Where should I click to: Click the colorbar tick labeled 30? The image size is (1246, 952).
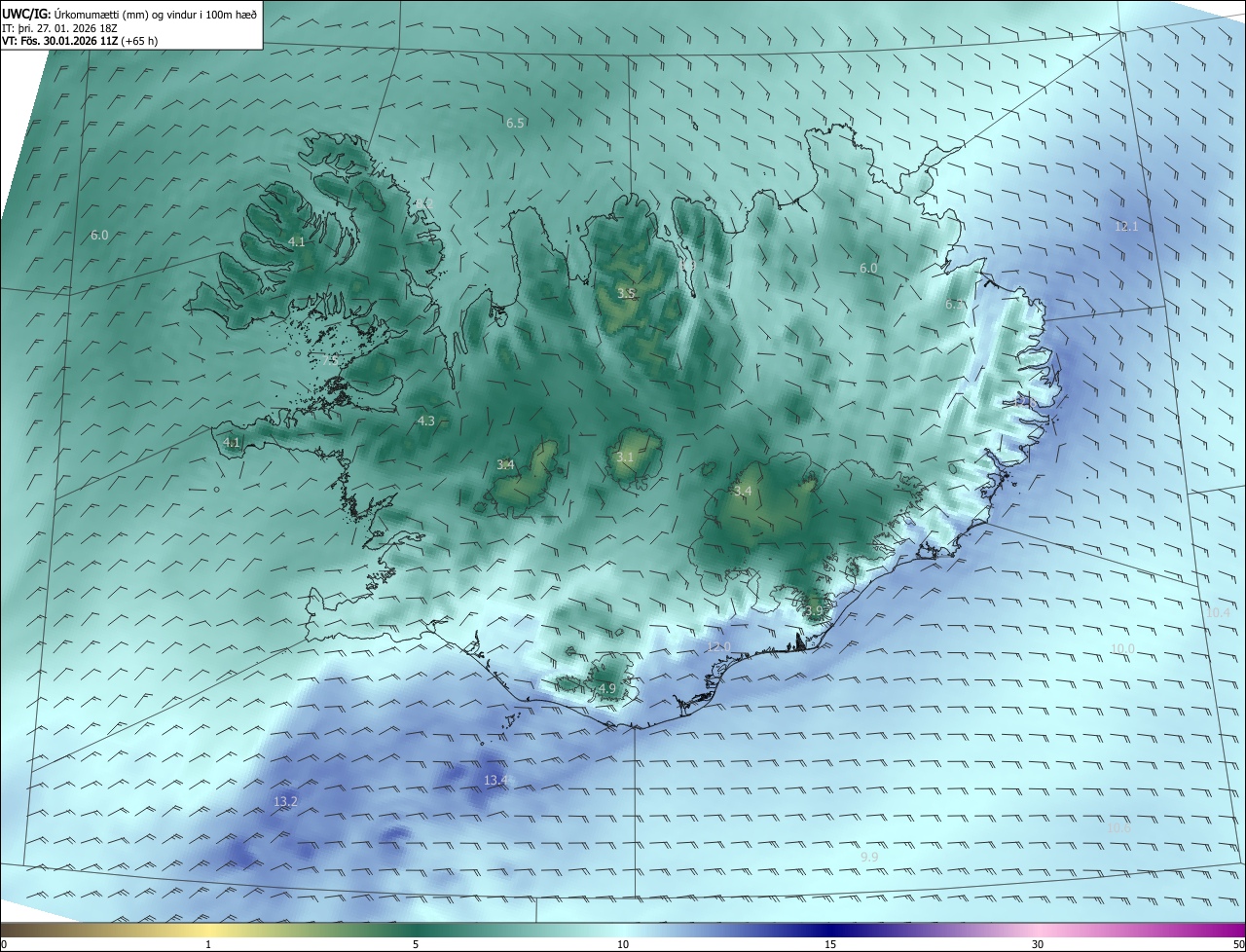tap(1038, 944)
